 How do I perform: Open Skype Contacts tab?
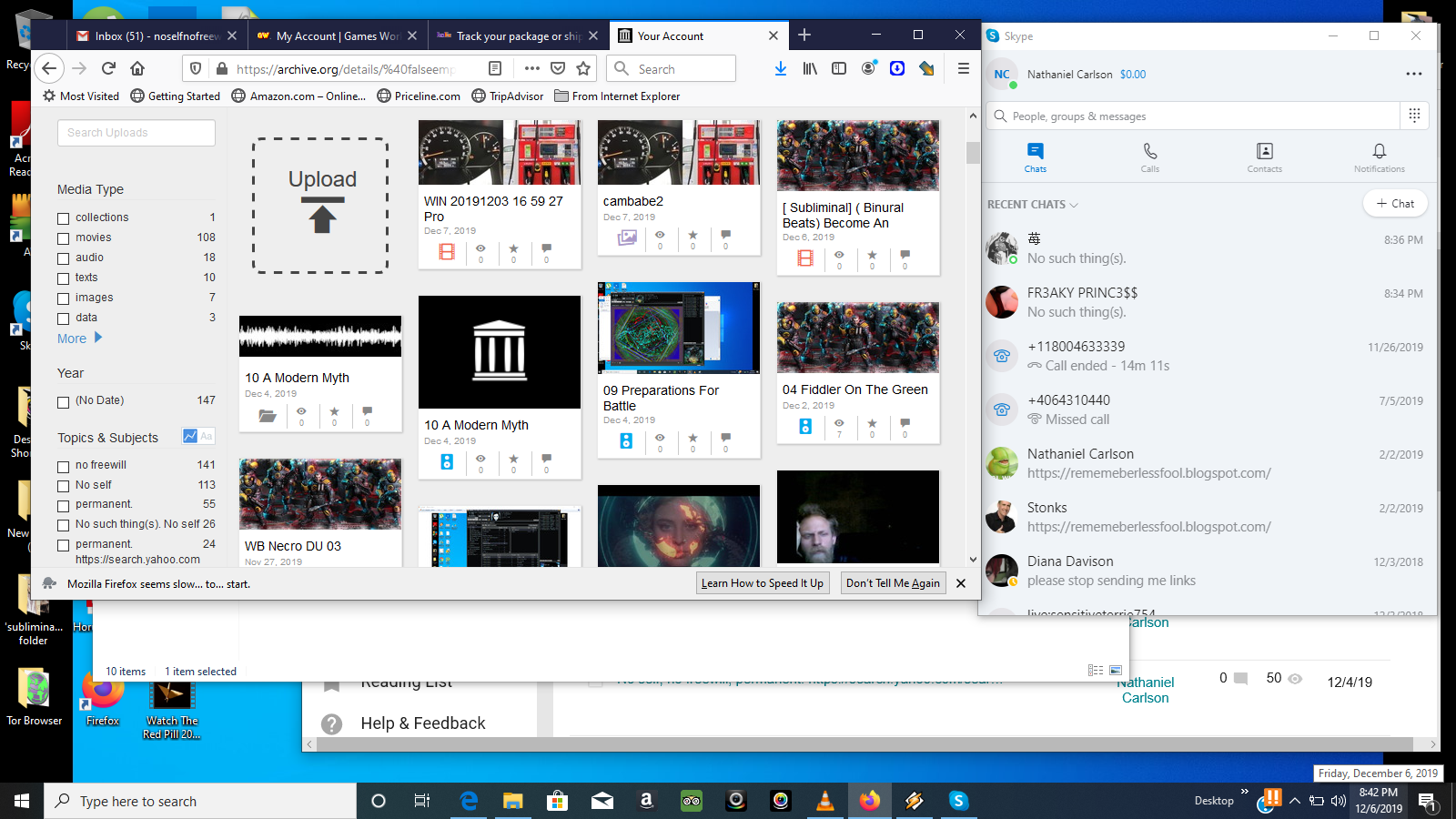(1265, 157)
